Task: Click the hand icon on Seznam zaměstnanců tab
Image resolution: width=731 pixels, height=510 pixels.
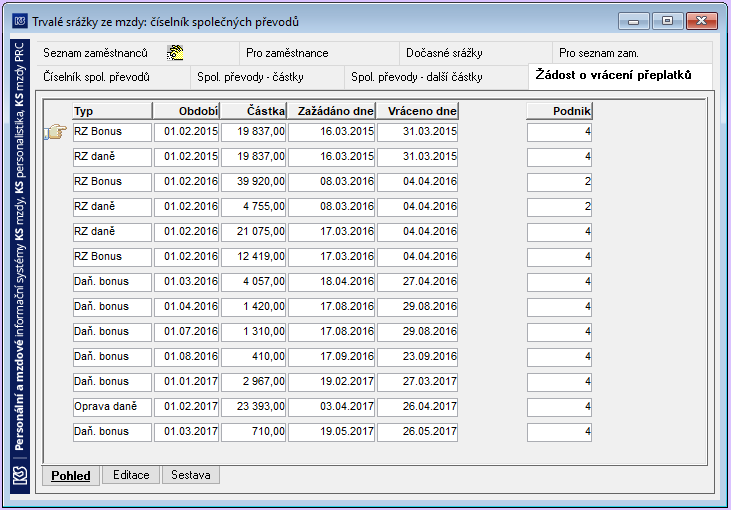Action: (175, 53)
